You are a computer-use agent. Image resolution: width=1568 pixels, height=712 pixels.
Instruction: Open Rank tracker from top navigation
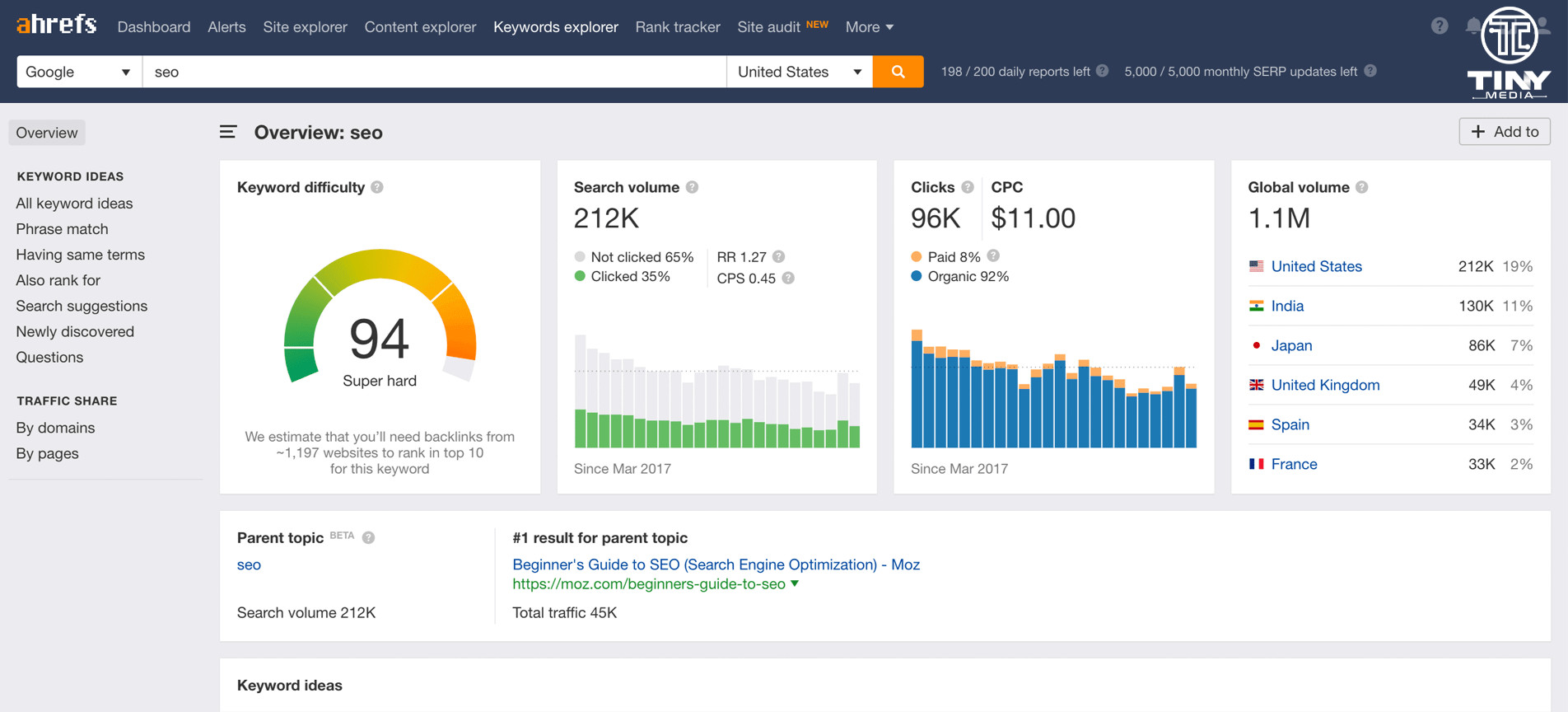pyautogui.click(x=677, y=27)
